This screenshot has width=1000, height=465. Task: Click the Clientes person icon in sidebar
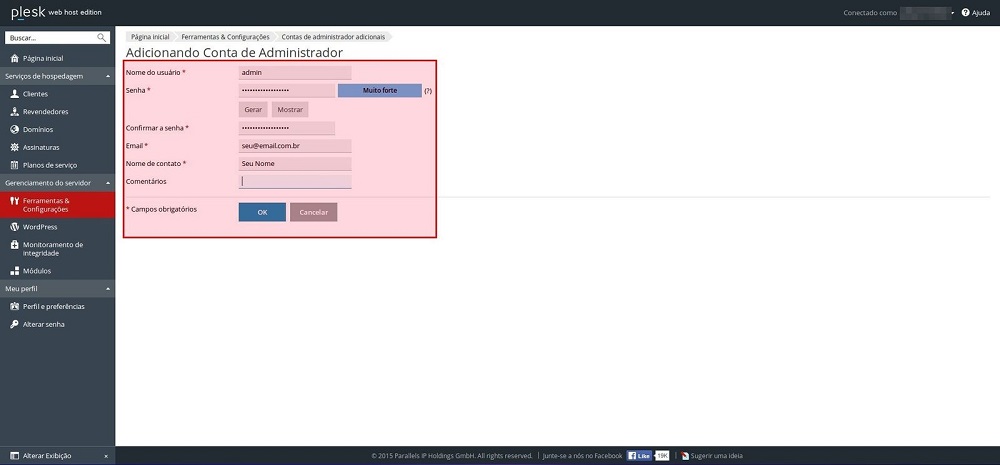pyautogui.click(x=14, y=94)
